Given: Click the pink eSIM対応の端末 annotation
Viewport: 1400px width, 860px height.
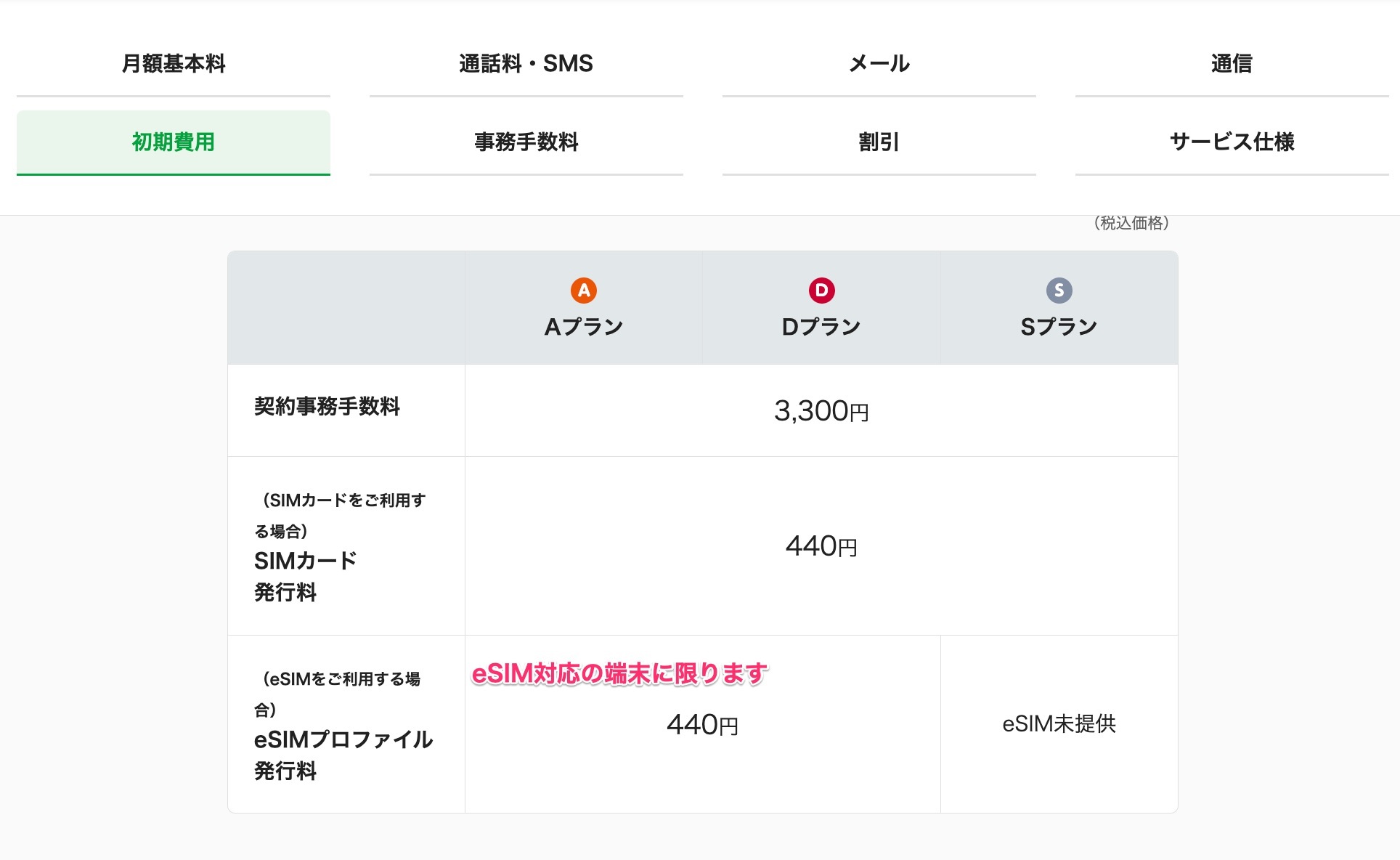Looking at the screenshot, I should click(619, 674).
